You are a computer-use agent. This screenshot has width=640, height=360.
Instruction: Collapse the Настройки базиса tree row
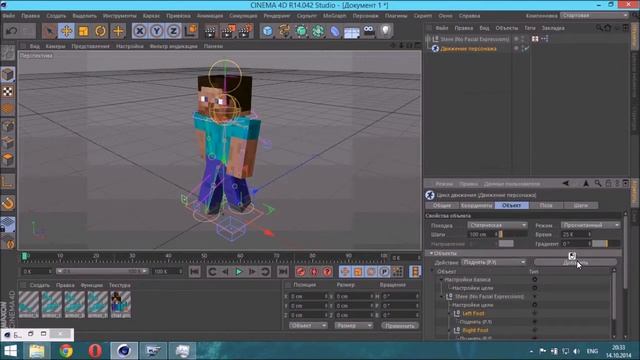(x=441, y=280)
